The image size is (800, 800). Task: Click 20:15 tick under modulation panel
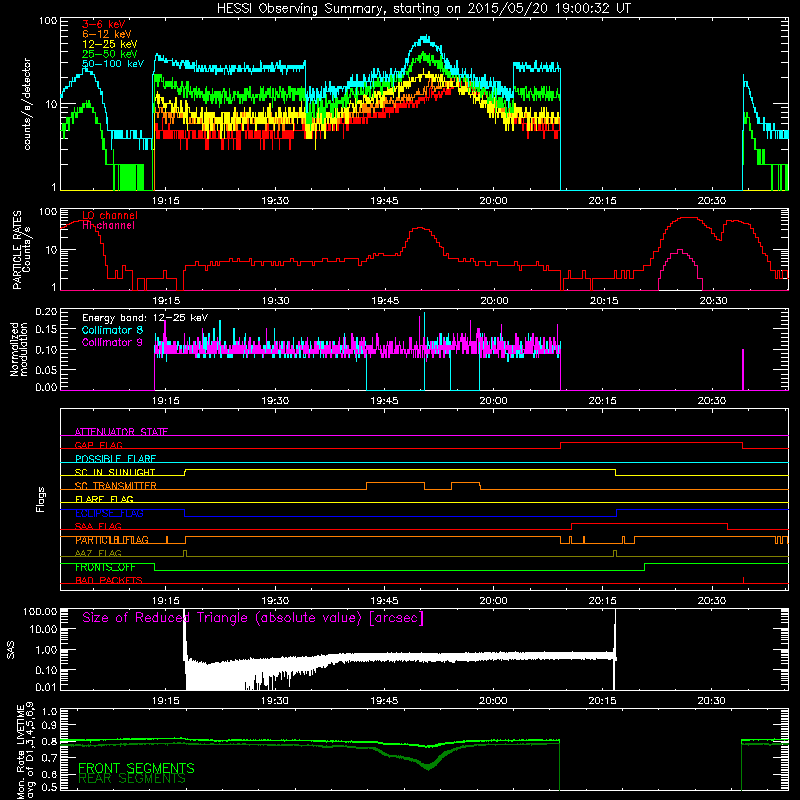point(603,401)
